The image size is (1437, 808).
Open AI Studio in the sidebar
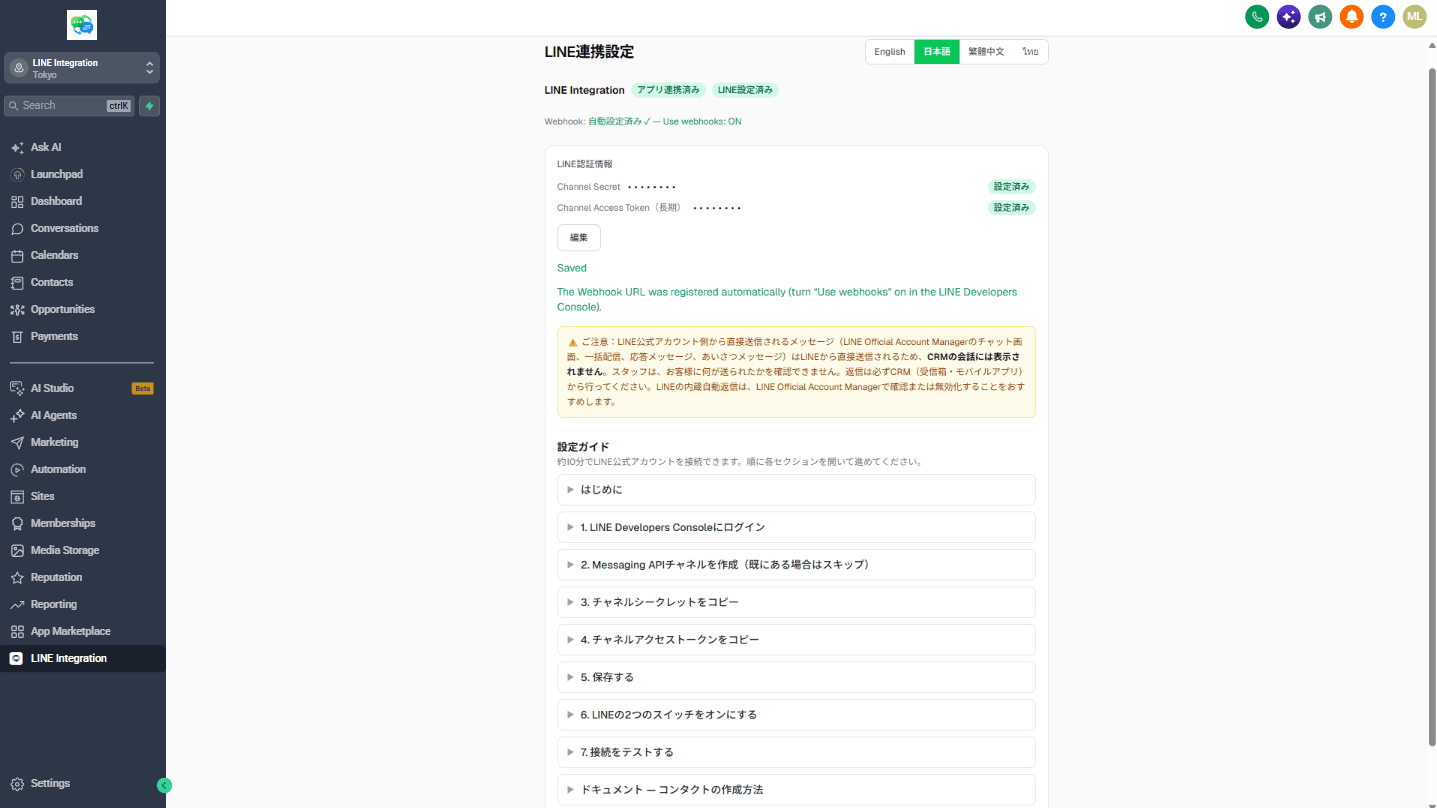pos(82,388)
